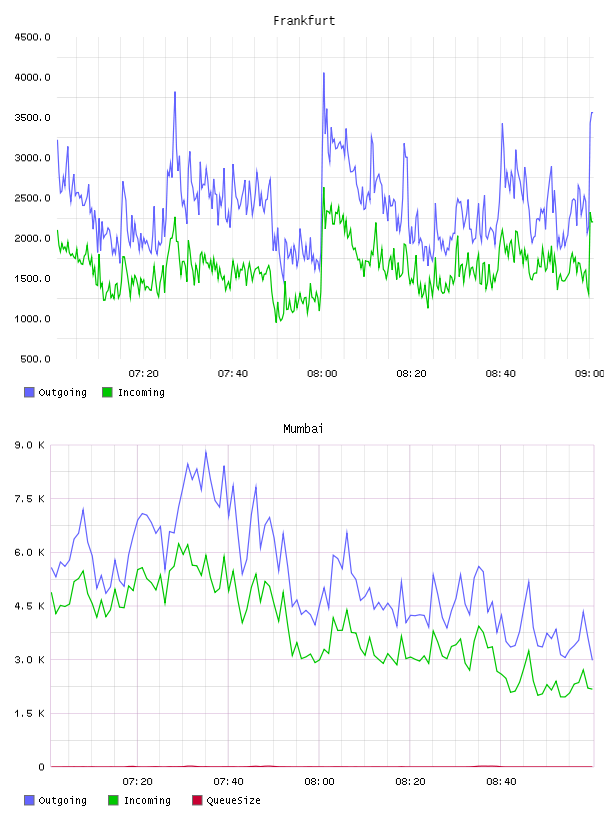Click the 3500.0 y-axis label in Frankfurt
Image resolution: width=608 pixels, height=816 pixels.
point(32,118)
